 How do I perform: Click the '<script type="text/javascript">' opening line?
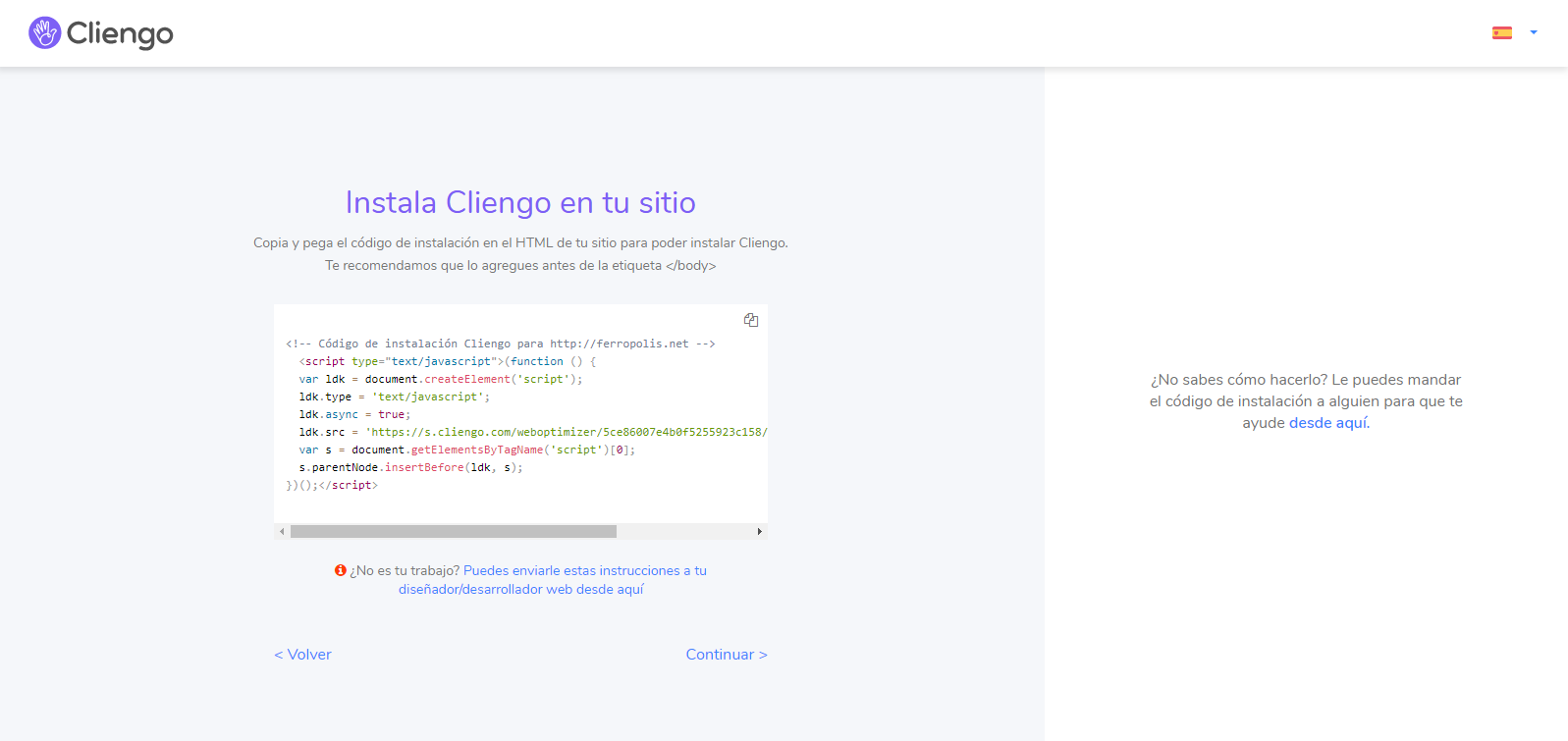point(447,361)
